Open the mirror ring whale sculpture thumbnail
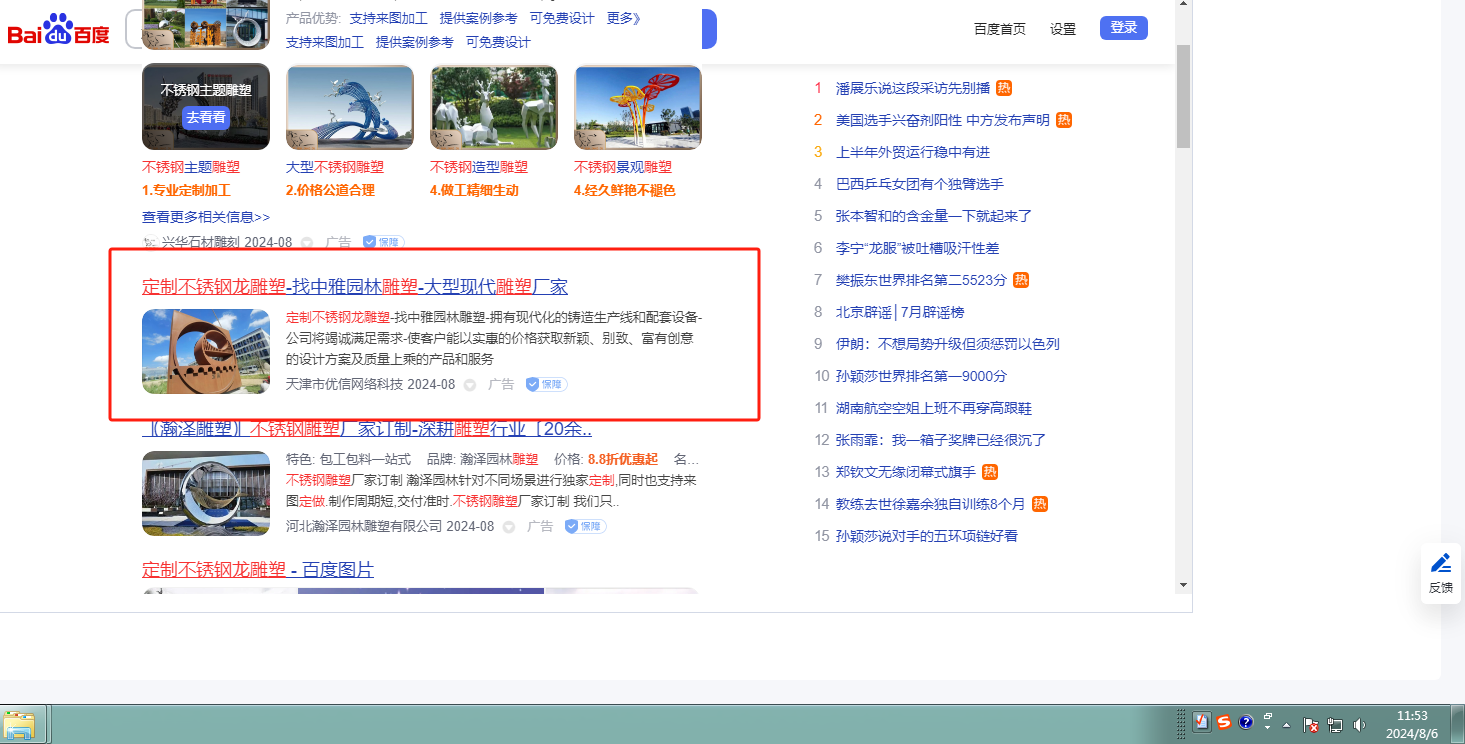This screenshot has width=1465, height=744. (206, 493)
